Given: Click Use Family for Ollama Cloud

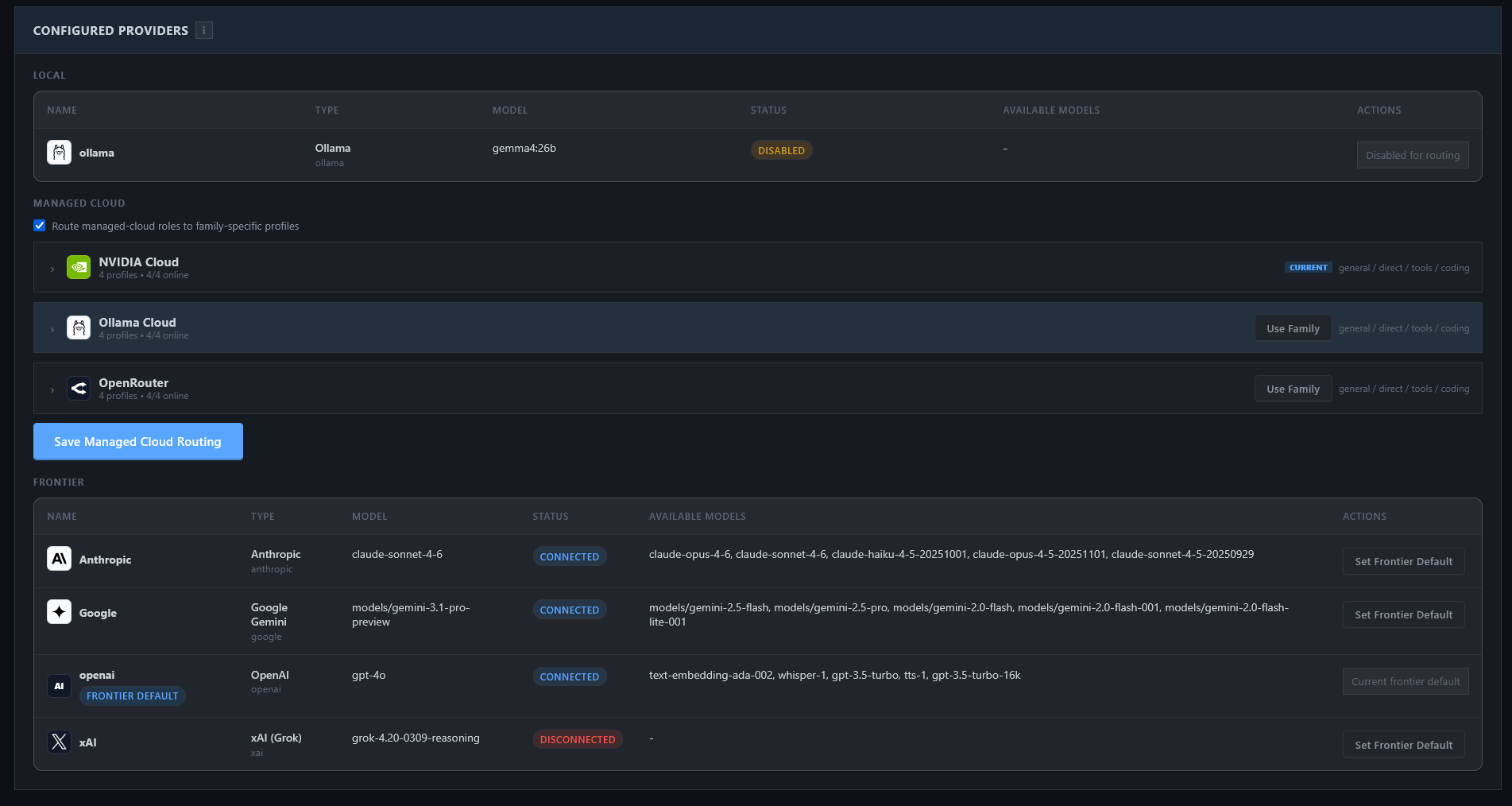Looking at the screenshot, I should [1293, 328].
